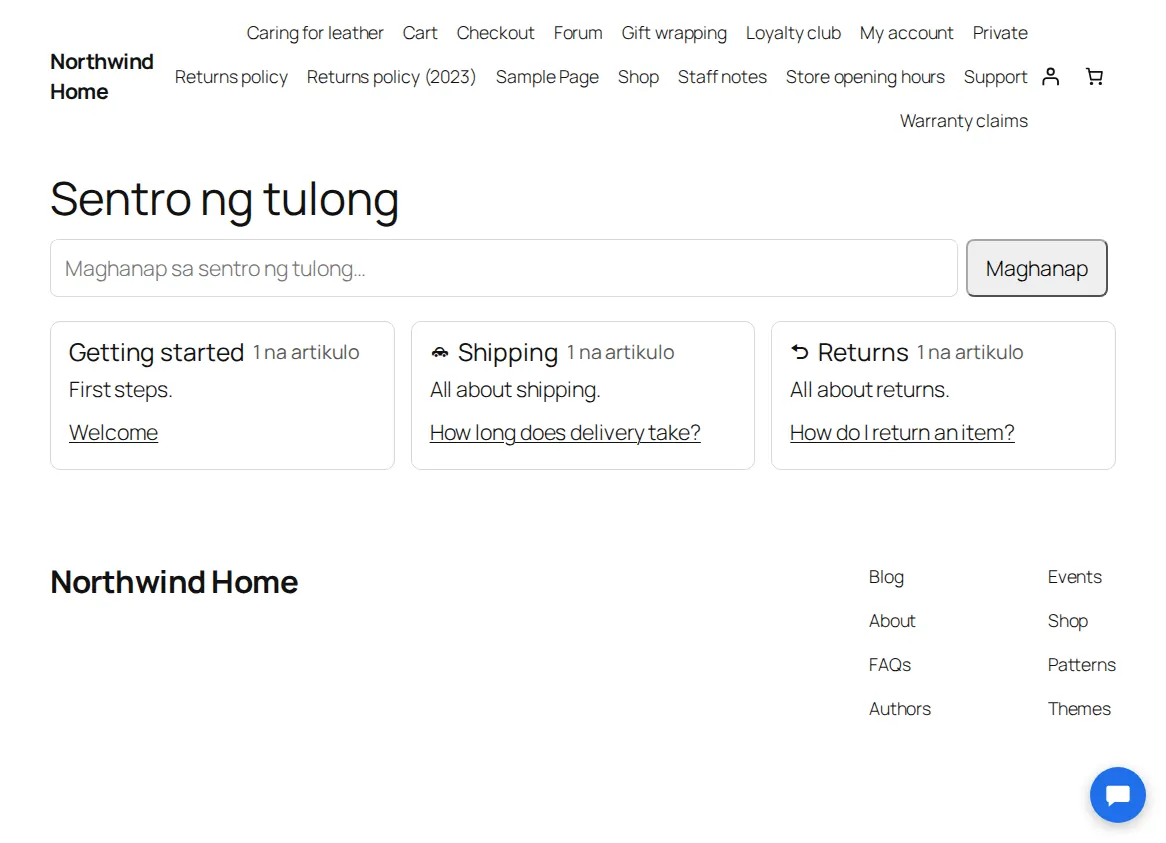
Task: Open Authors footer link
Action: pyautogui.click(x=900, y=708)
